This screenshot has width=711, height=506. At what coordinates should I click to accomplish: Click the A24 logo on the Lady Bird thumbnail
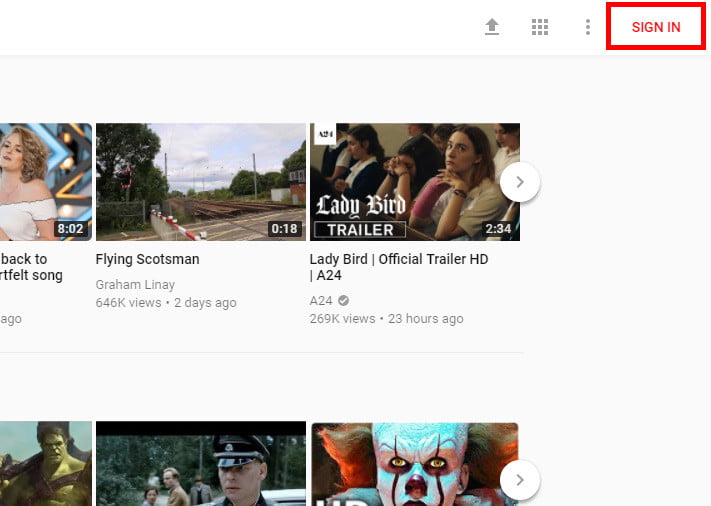(324, 136)
